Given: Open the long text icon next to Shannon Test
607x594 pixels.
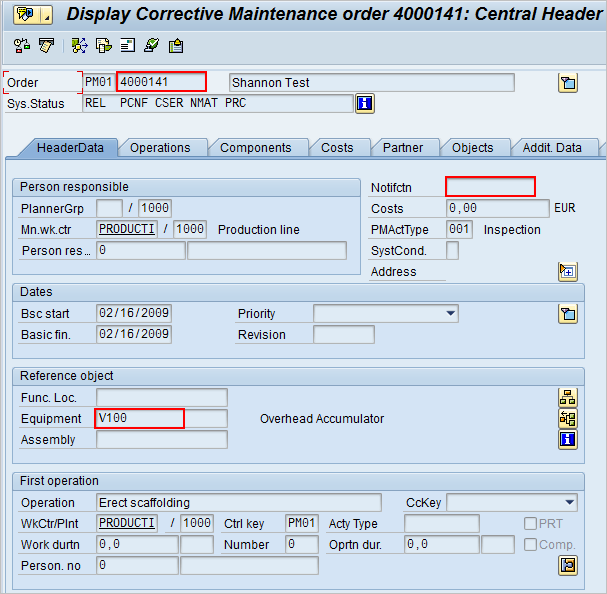Looking at the screenshot, I should 568,83.
